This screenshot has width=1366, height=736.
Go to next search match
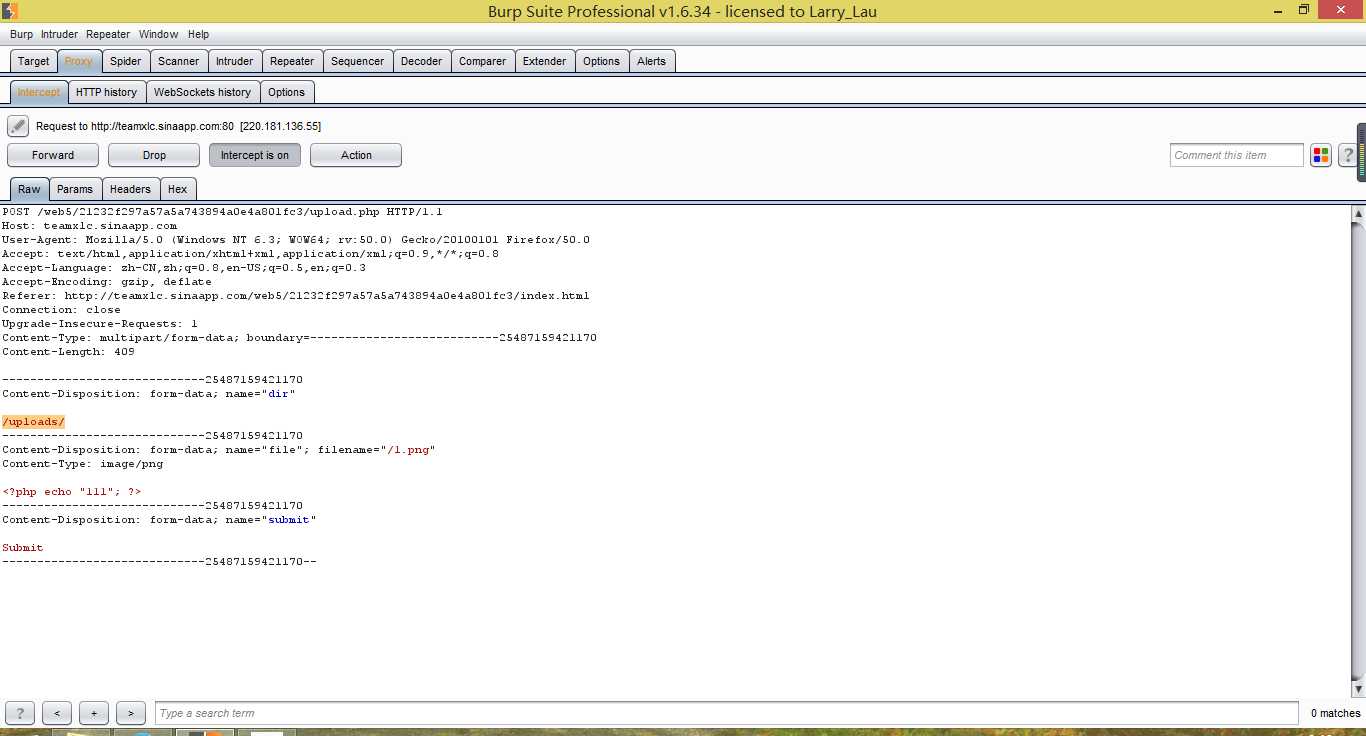[131, 713]
